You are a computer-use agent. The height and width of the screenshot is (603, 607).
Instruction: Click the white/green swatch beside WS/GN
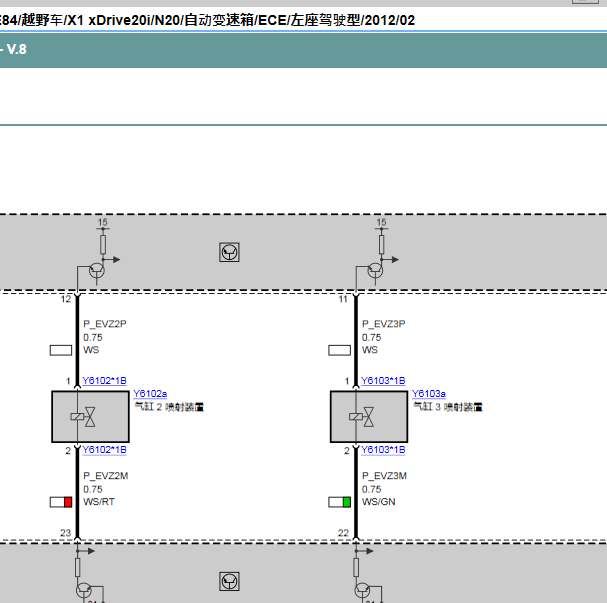click(x=340, y=502)
